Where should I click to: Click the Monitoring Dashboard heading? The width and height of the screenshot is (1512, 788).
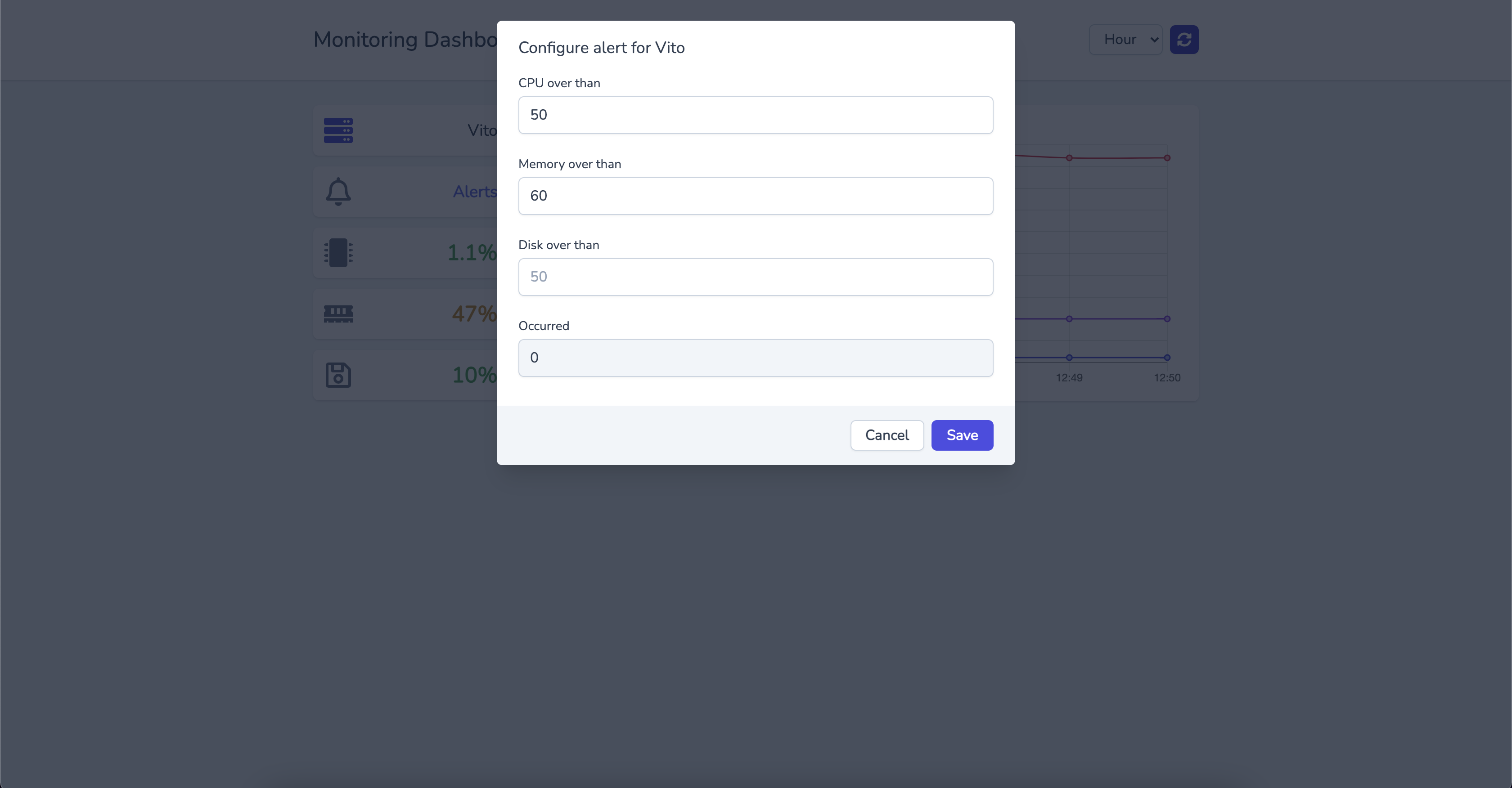pyautogui.click(x=405, y=39)
